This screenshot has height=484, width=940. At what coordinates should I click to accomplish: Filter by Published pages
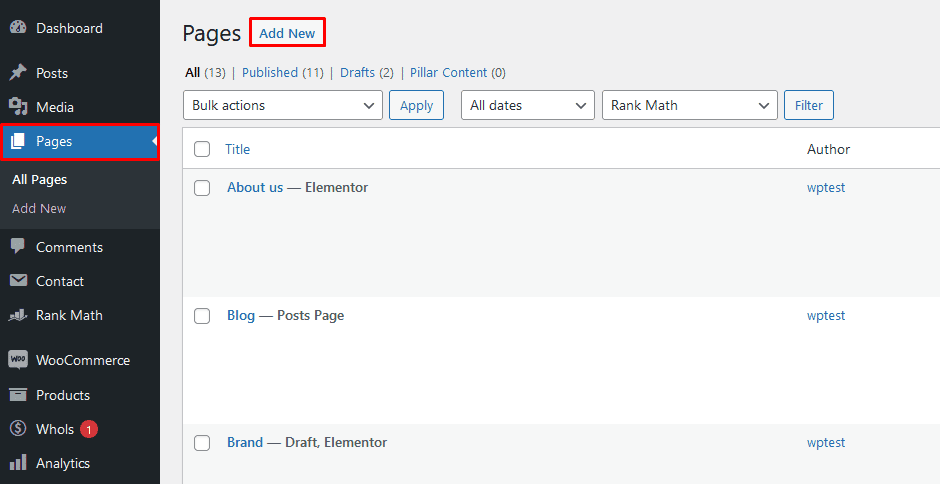point(270,73)
